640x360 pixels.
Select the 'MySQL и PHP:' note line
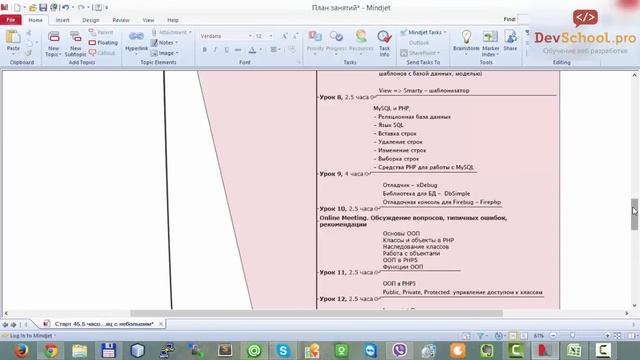coord(391,109)
